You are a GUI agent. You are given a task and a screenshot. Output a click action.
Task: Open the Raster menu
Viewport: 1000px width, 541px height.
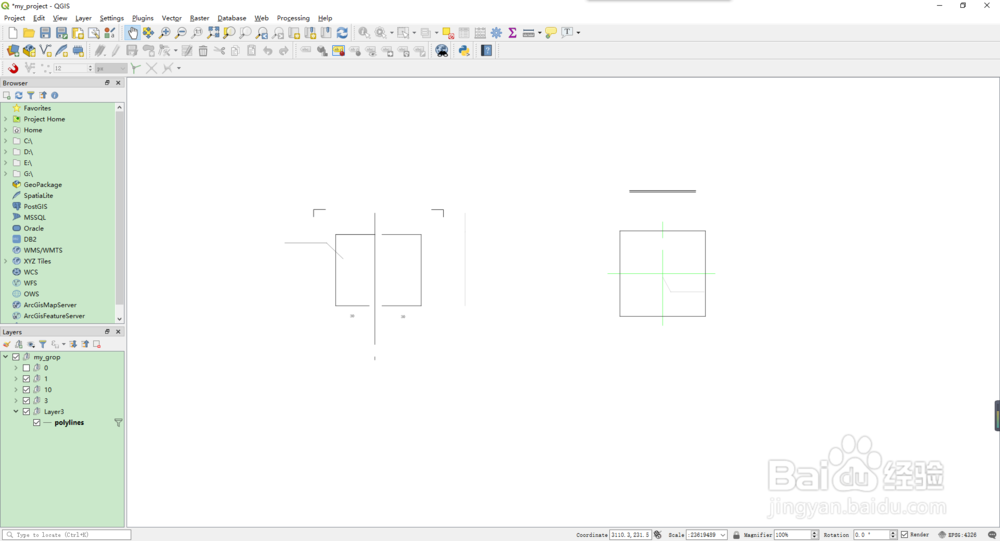point(199,18)
